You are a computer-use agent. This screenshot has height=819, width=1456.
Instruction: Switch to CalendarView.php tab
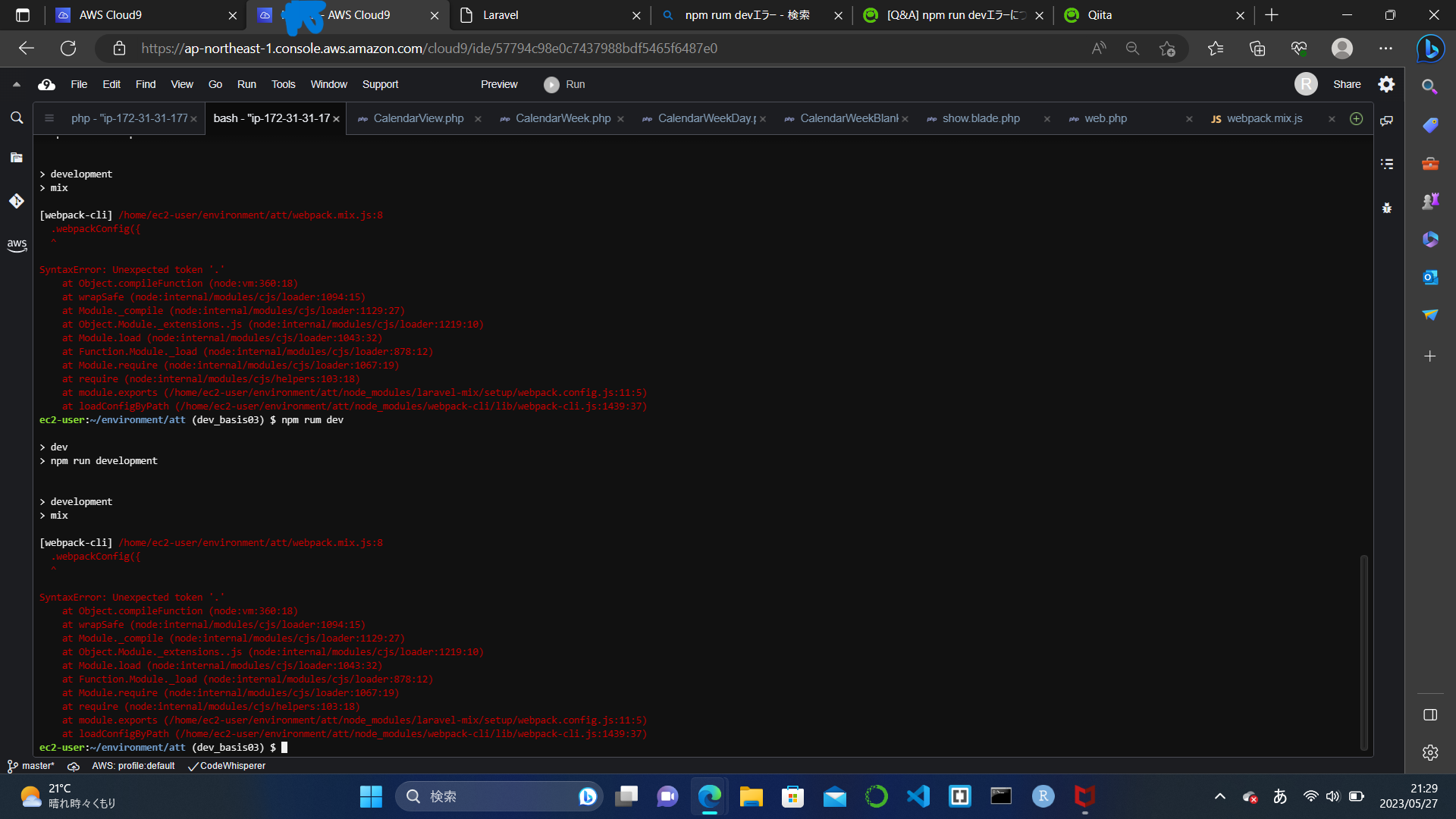tap(418, 118)
